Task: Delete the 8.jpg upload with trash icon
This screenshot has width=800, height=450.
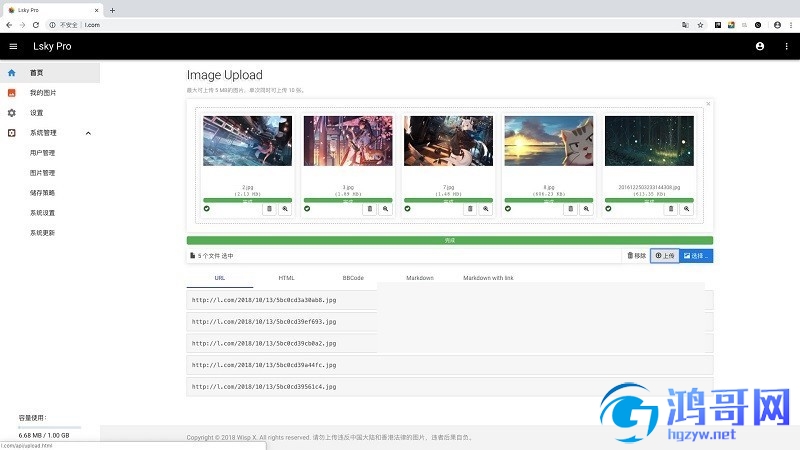Action: click(x=570, y=209)
